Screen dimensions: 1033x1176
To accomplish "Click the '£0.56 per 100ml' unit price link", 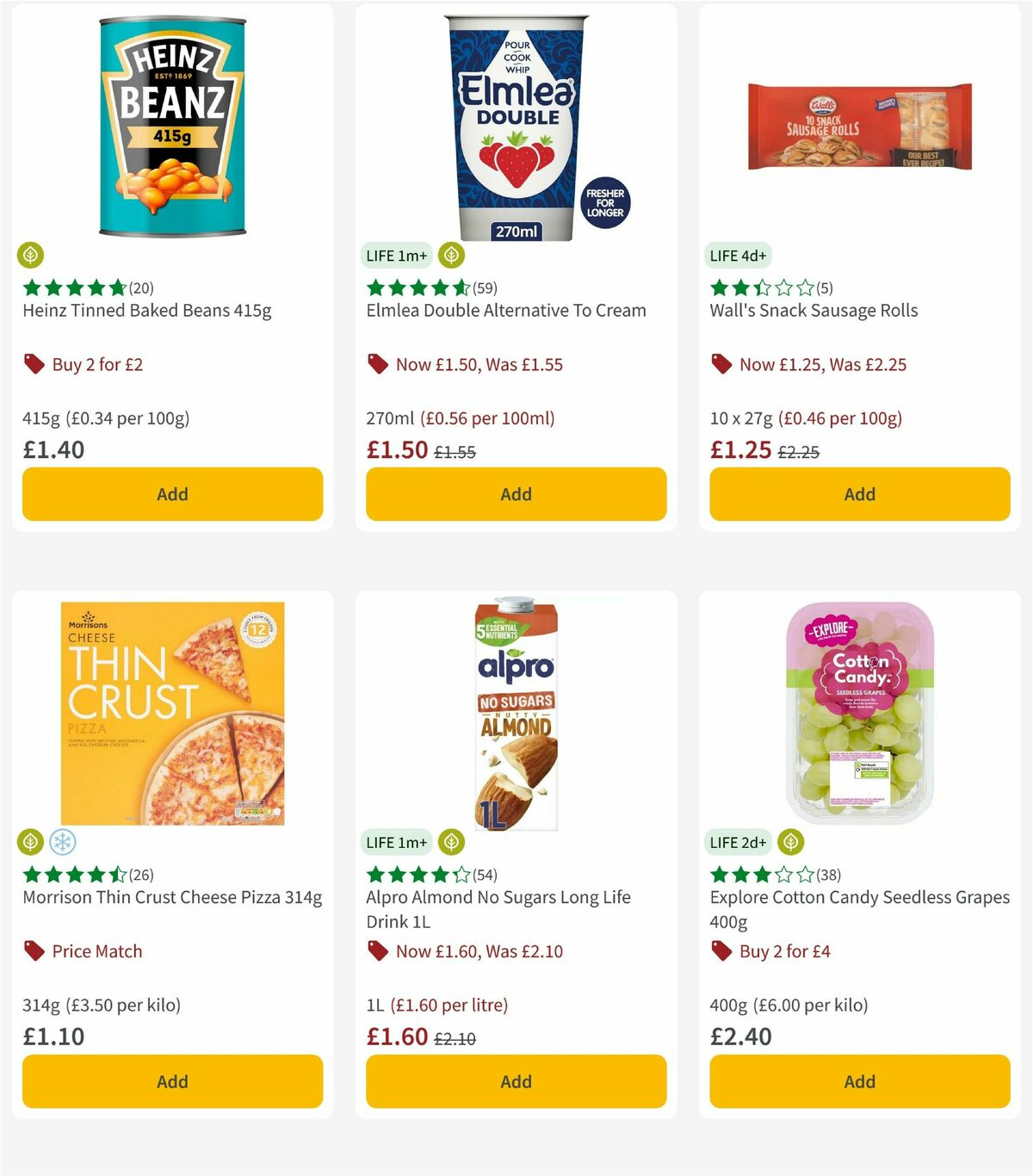I will [488, 418].
